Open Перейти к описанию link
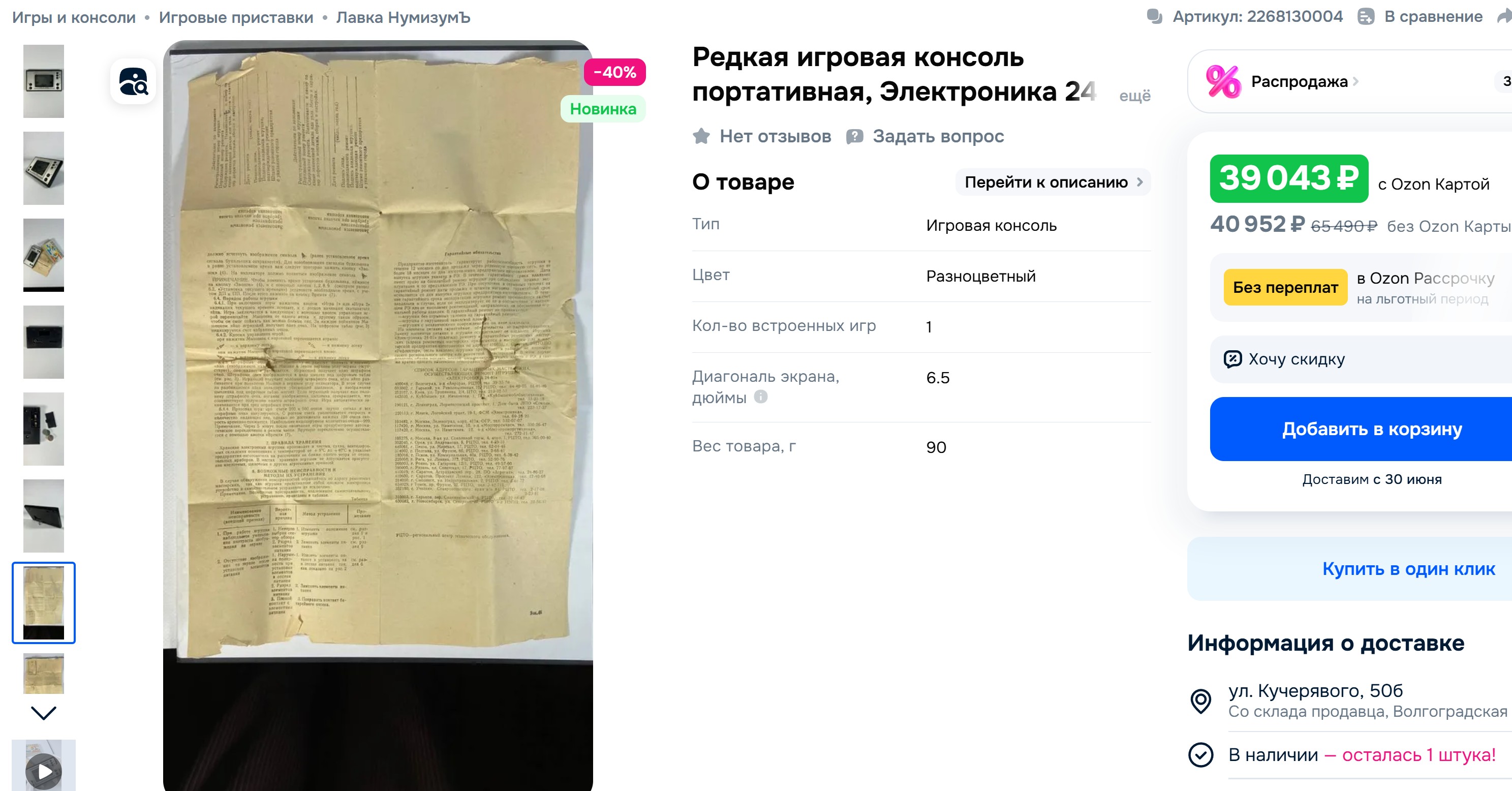Image resolution: width=1512 pixels, height=791 pixels. tap(1054, 182)
